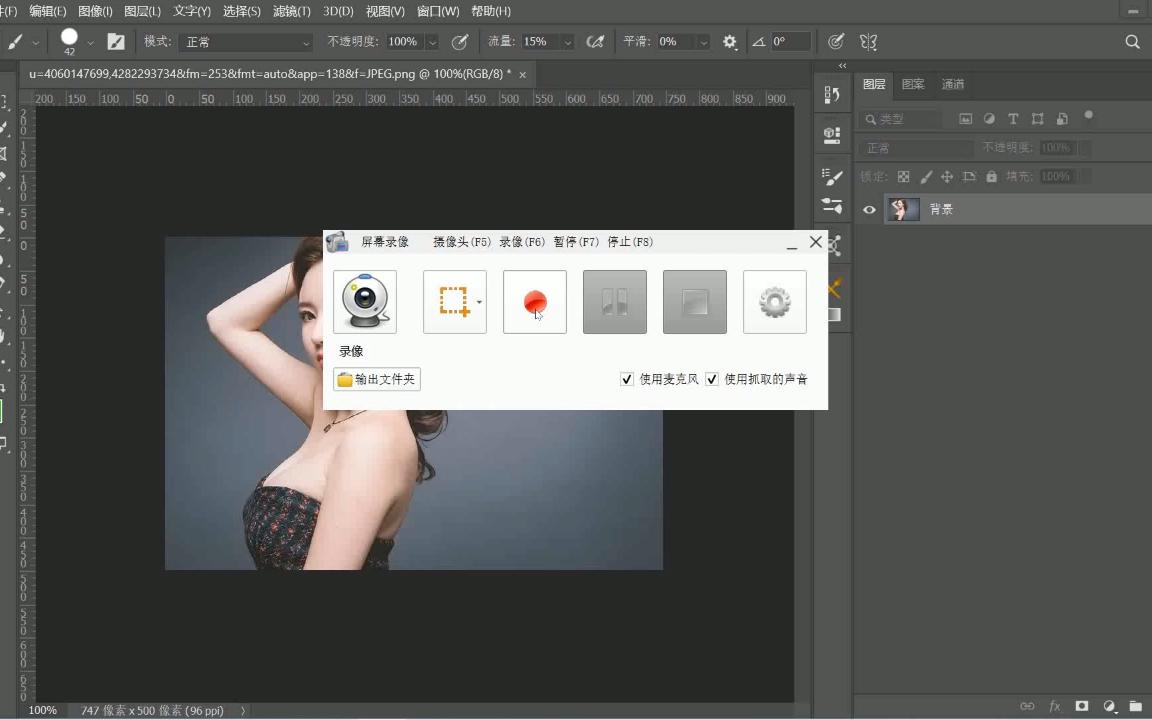Screen dimensions: 1152x720
Task: Open the screen recorder settings gear
Action: point(775,302)
